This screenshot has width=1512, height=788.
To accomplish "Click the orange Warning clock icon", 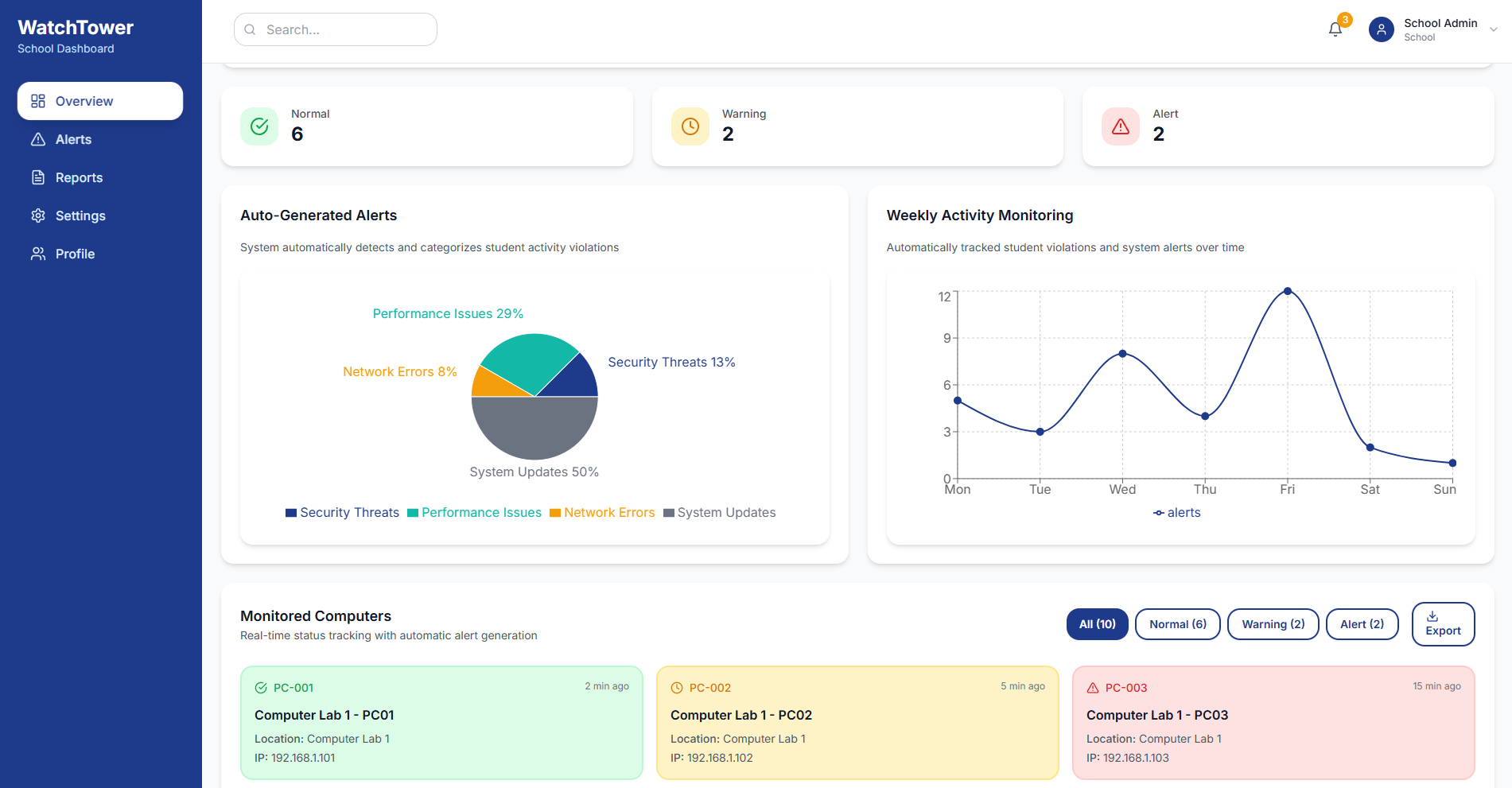I will pos(690,126).
